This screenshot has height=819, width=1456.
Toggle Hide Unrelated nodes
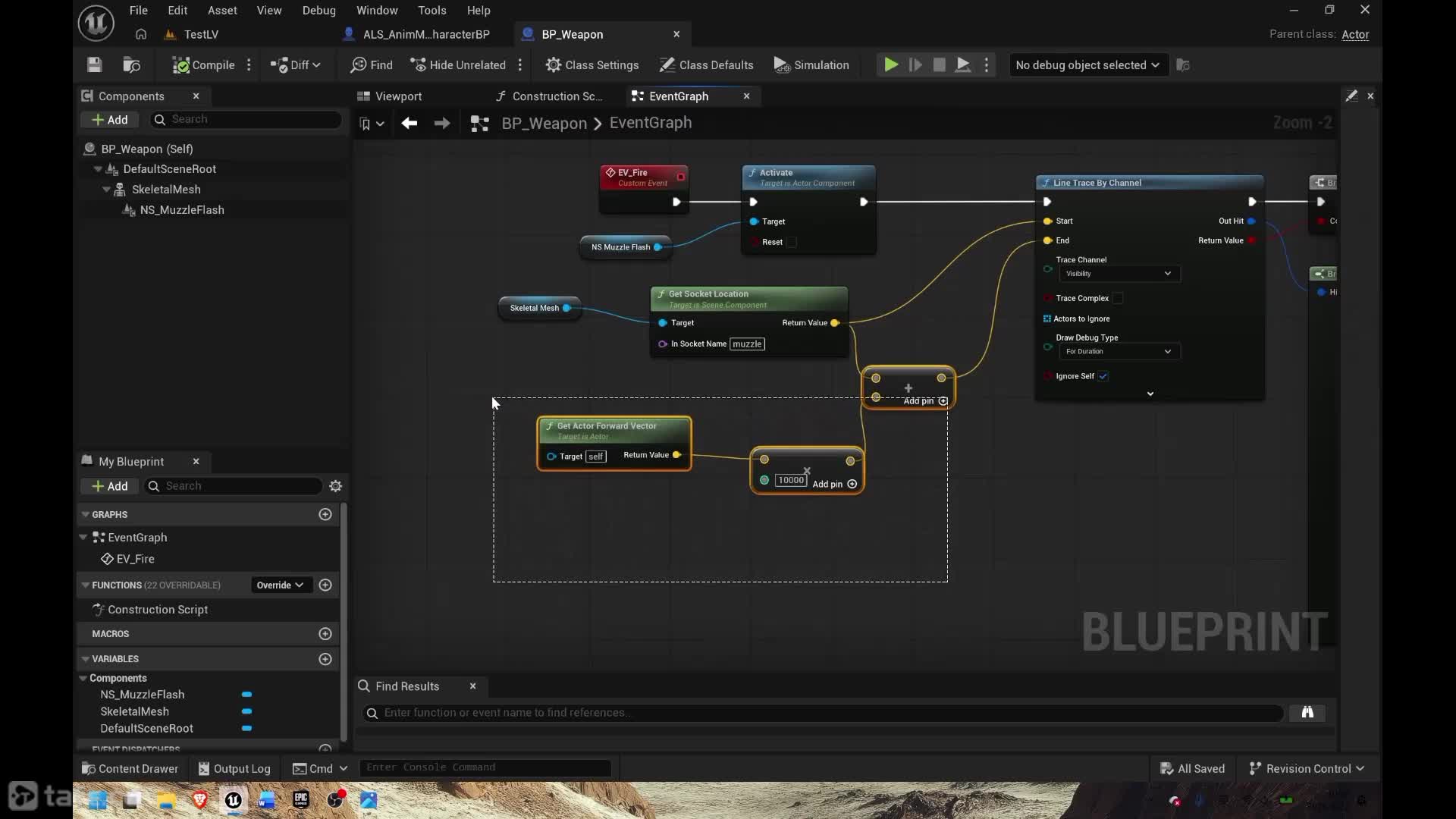tap(458, 65)
